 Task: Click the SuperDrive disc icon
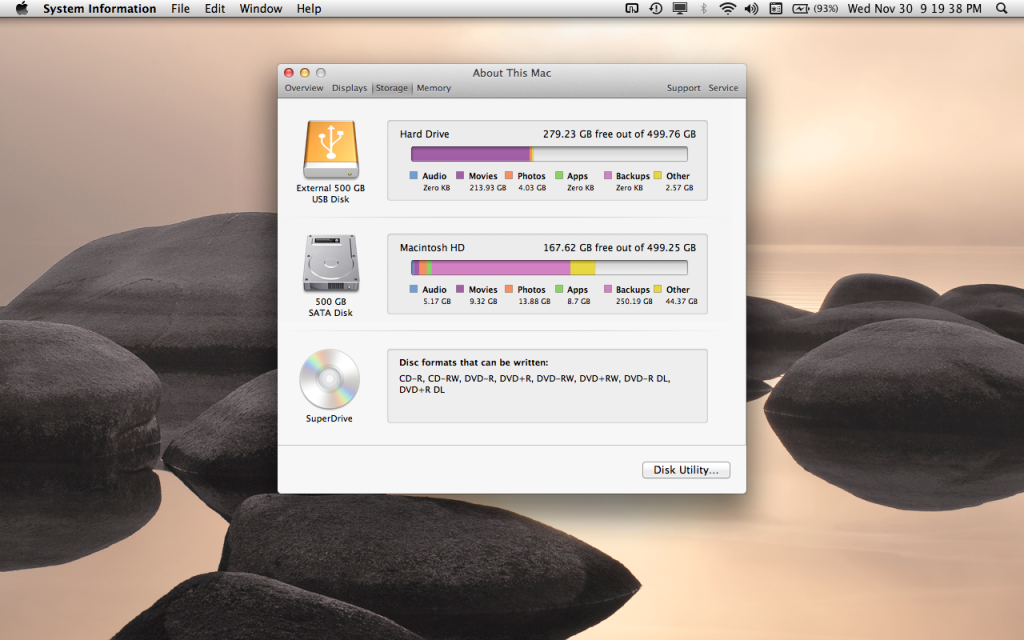(x=329, y=379)
